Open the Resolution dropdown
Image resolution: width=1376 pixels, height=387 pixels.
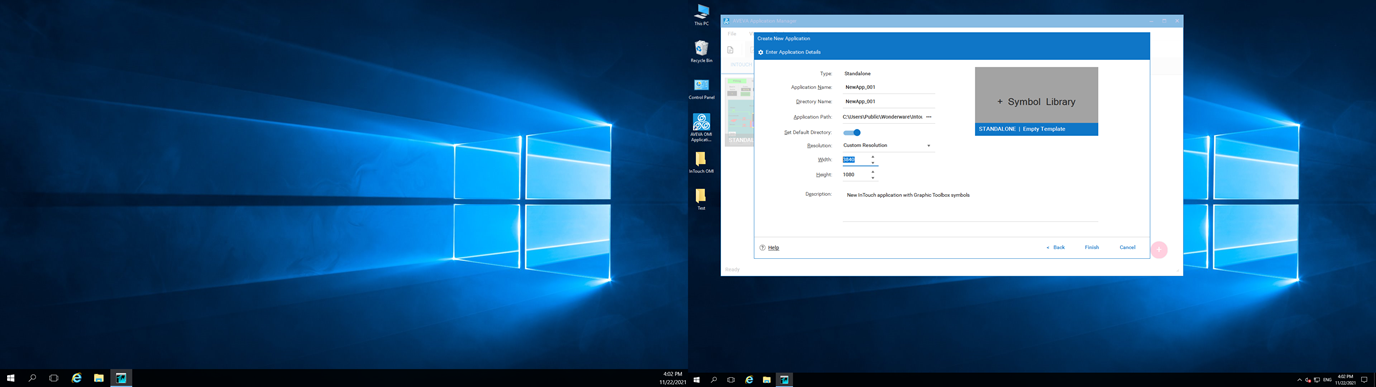pos(888,146)
